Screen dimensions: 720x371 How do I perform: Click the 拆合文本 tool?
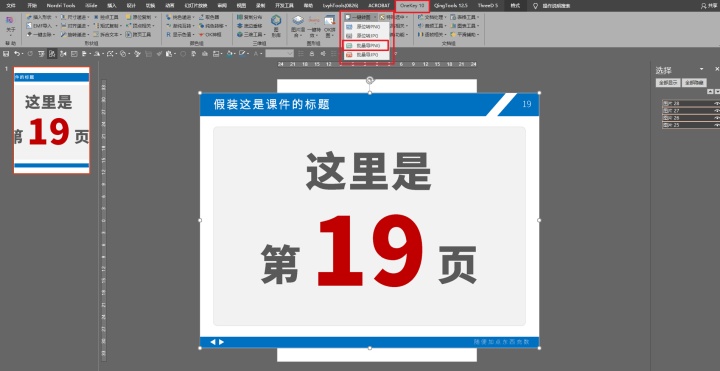coord(107,34)
